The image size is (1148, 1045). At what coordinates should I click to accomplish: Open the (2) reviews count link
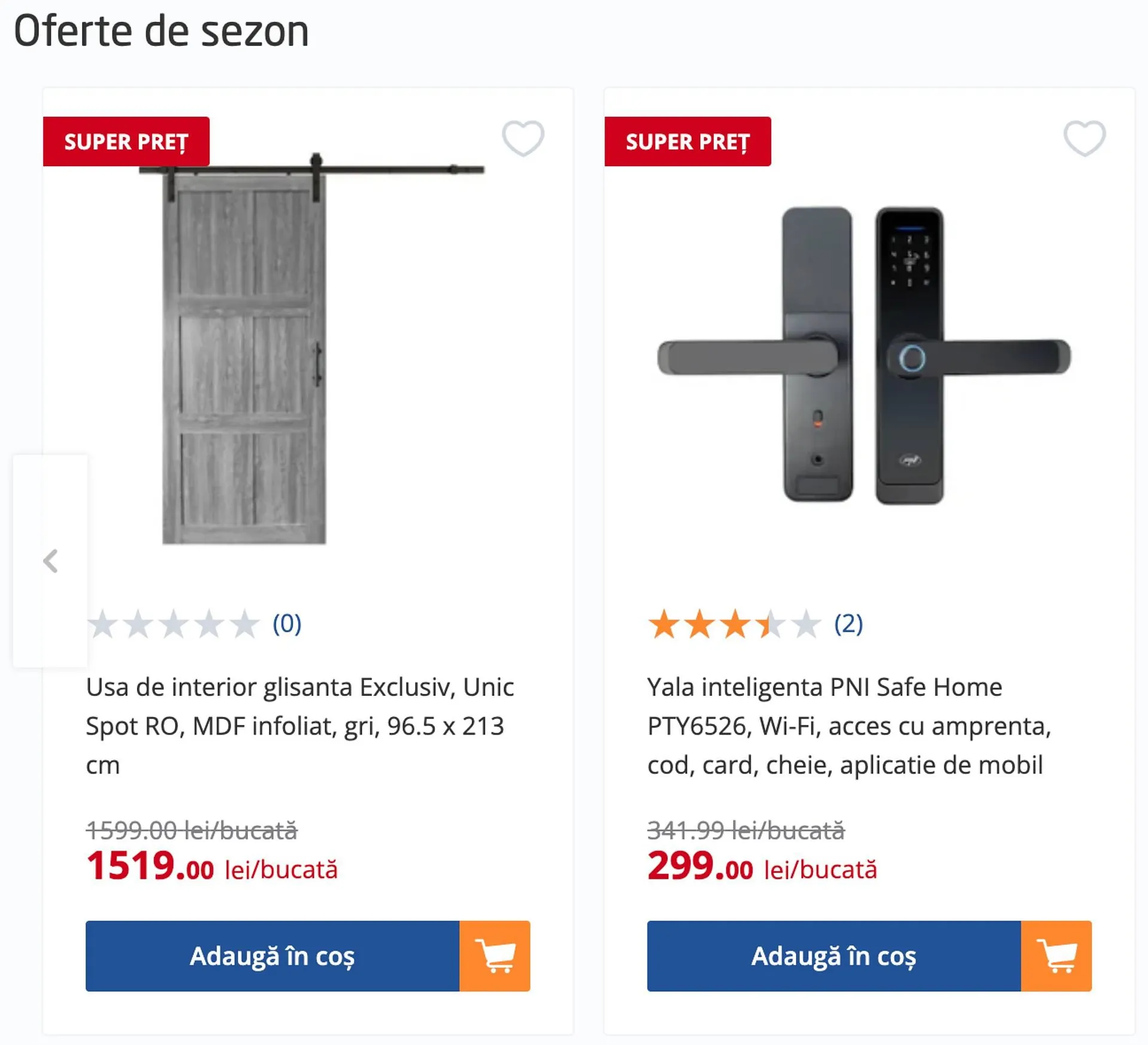point(848,624)
